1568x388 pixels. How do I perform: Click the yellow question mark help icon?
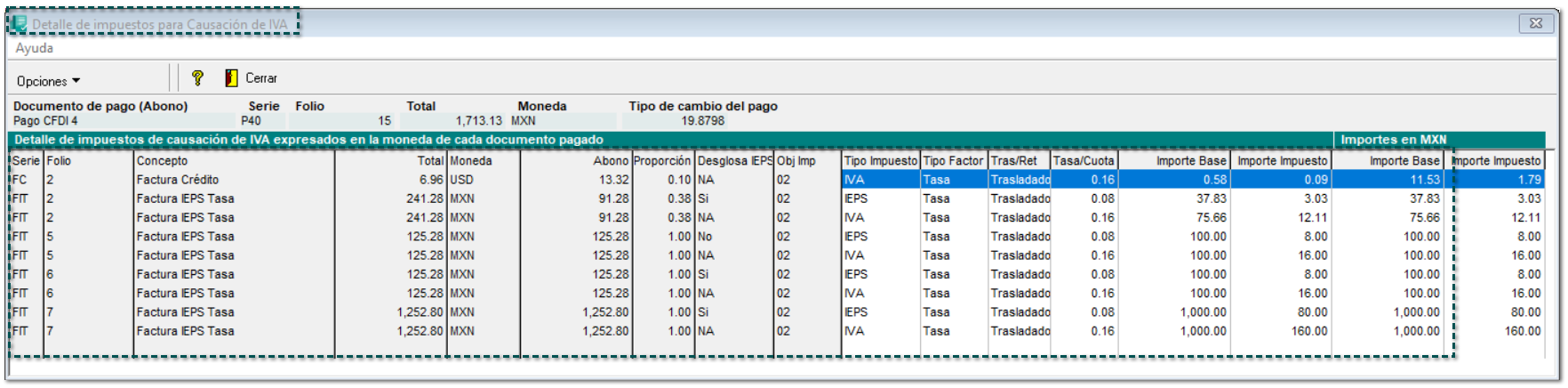(x=197, y=78)
